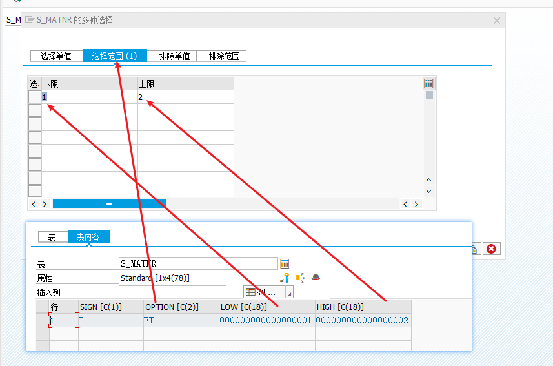The image size is (553, 366).
Task: Click the BT option cell value
Action: click(181, 320)
